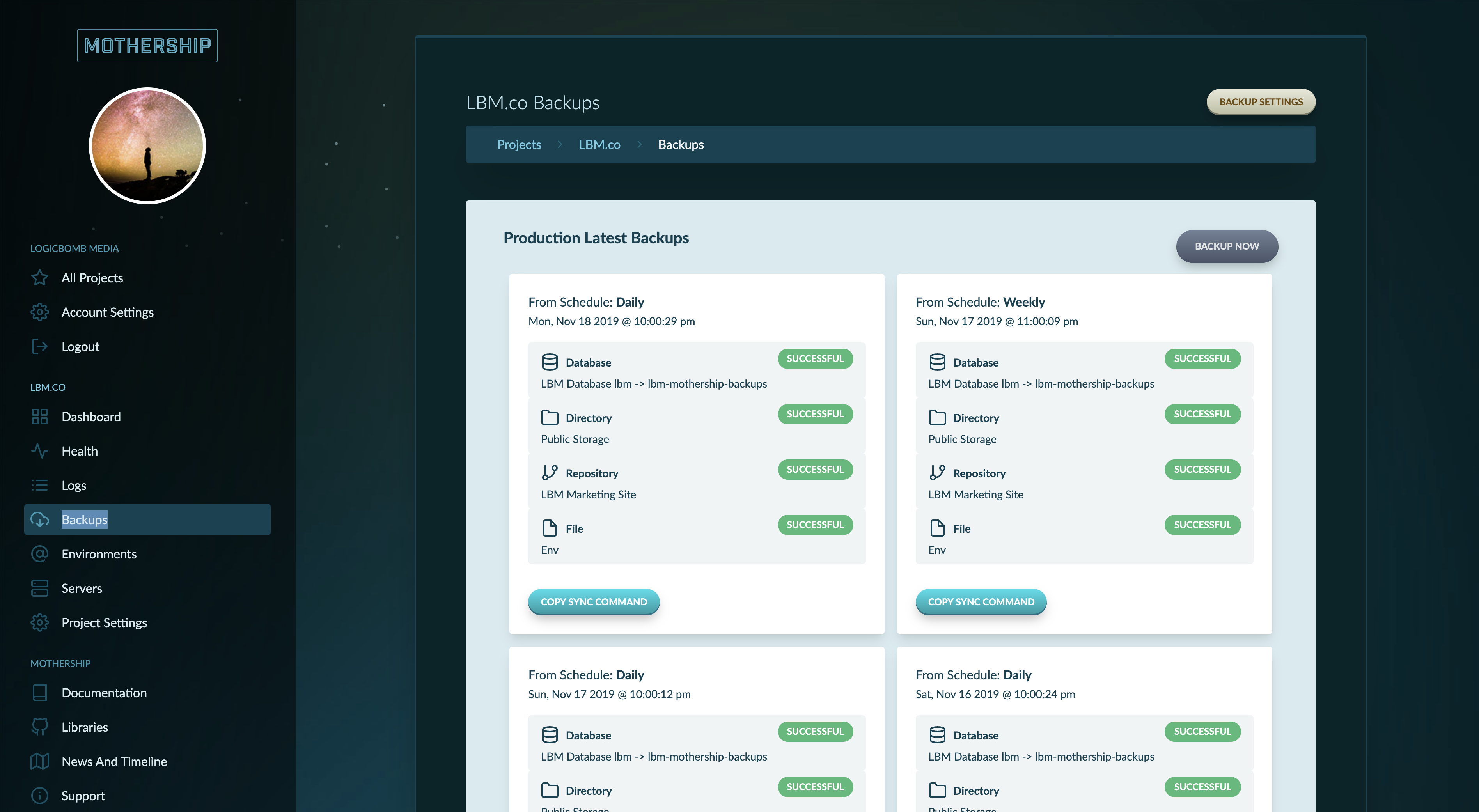Open Dashboard via the grid icon
The image size is (1479, 812).
point(39,417)
